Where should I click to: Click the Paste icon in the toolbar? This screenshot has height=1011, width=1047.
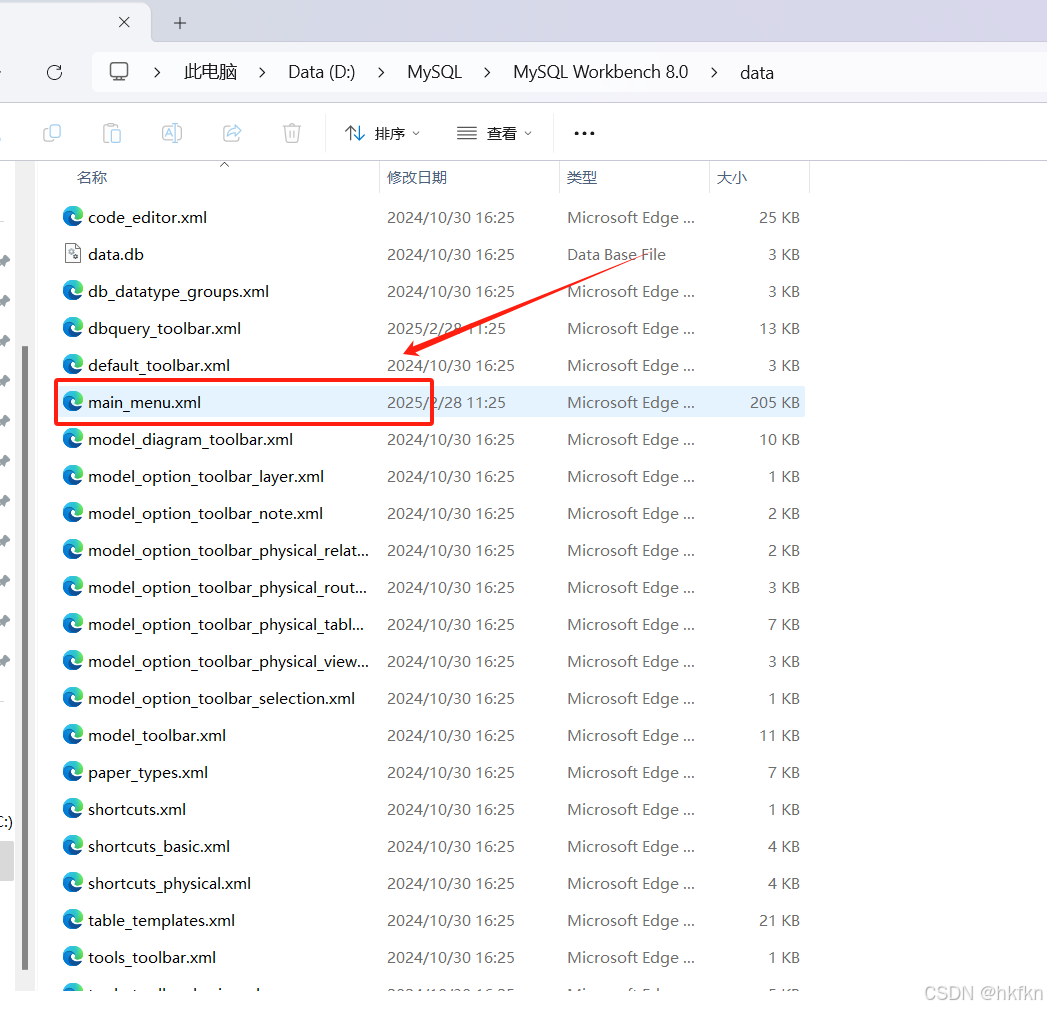pyautogui.click(x=111, y=132)
